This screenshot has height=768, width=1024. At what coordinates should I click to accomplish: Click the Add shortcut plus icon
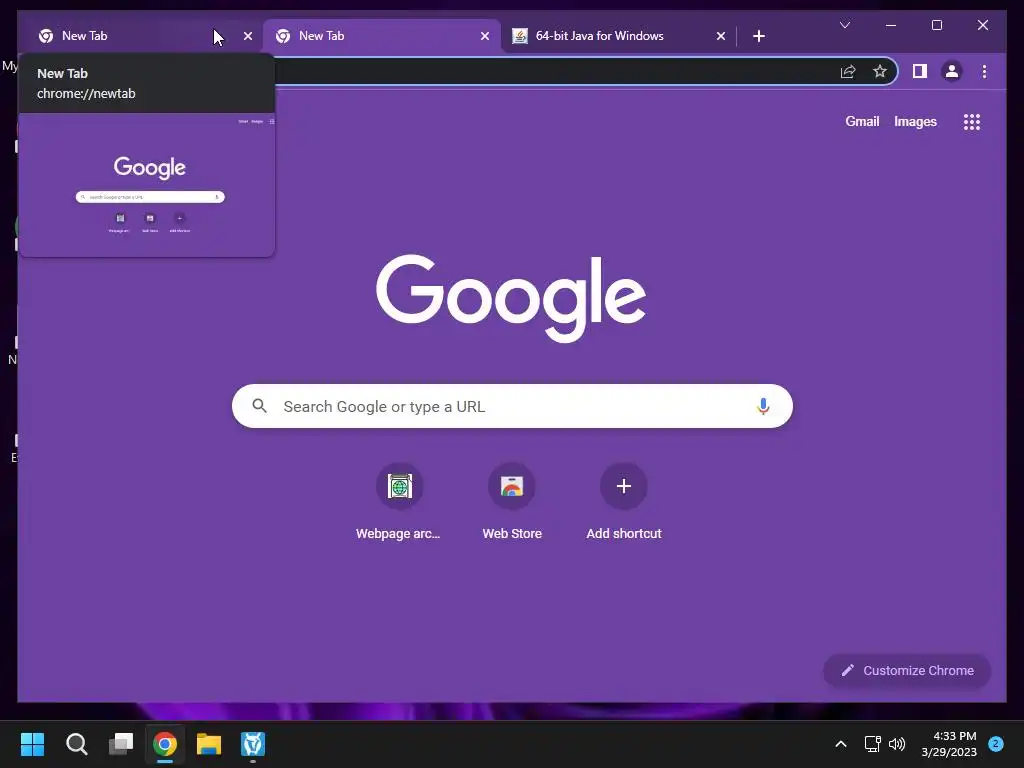click(624, 486)
